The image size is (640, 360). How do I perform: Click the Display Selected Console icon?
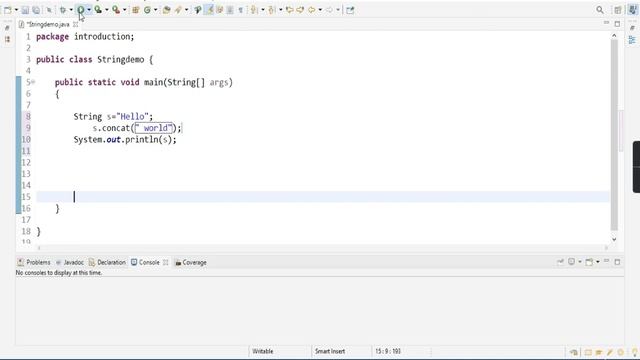click(572, 262)
